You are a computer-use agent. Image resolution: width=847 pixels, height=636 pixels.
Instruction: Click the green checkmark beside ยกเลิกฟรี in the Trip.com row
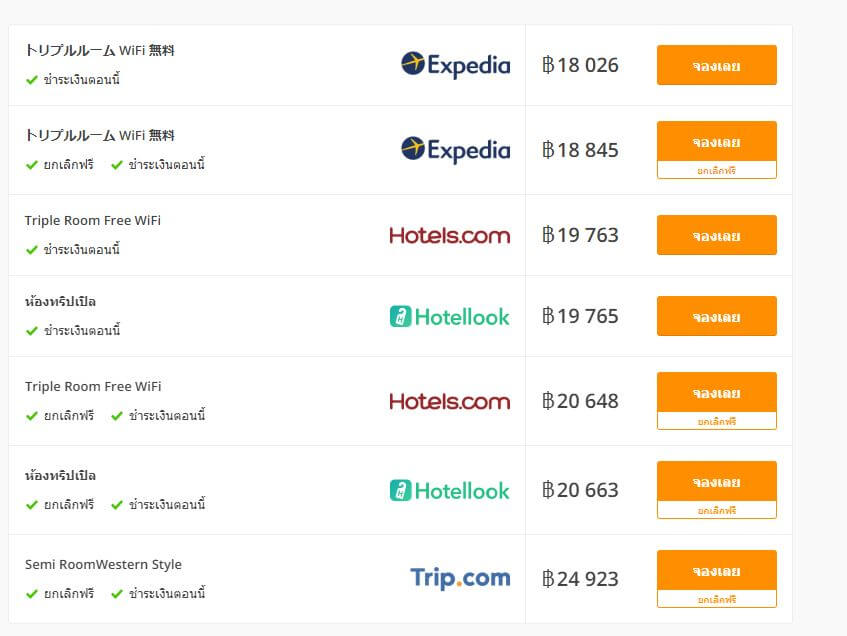32,594
